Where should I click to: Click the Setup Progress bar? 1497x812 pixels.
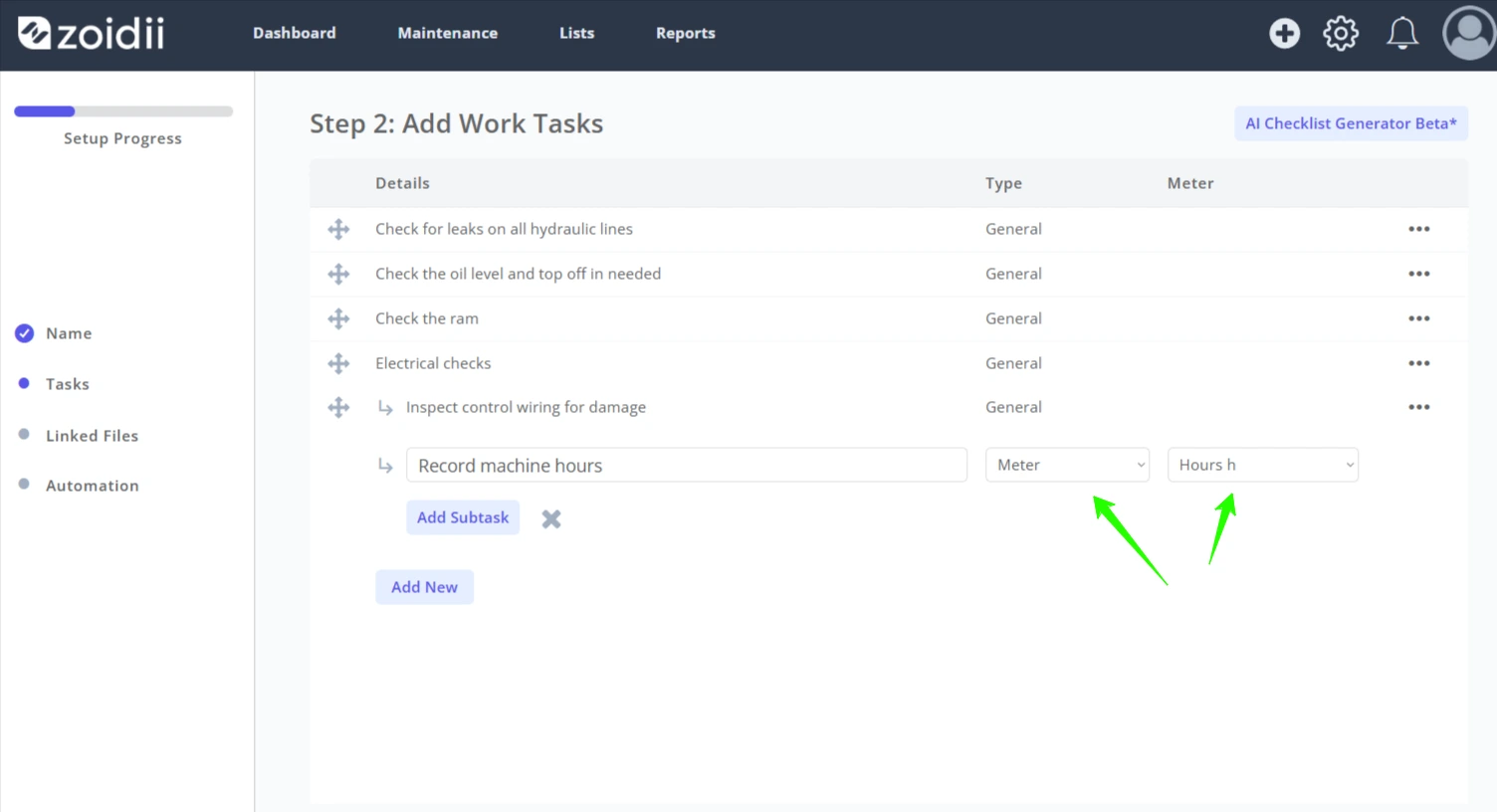point(123,111)
